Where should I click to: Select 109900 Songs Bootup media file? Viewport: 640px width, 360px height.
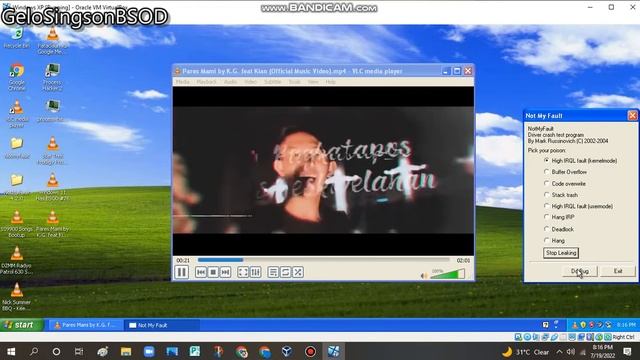click(x=17, y=224)
